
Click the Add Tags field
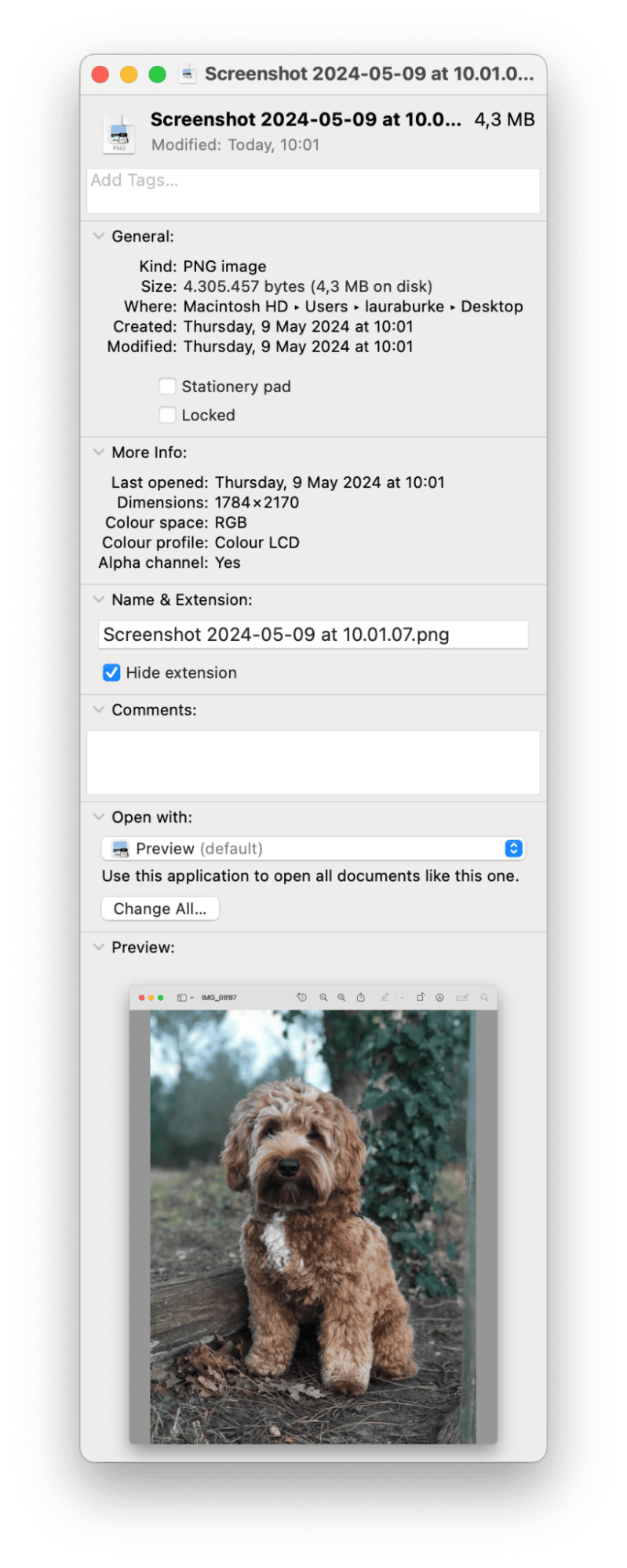coord(313,191)
